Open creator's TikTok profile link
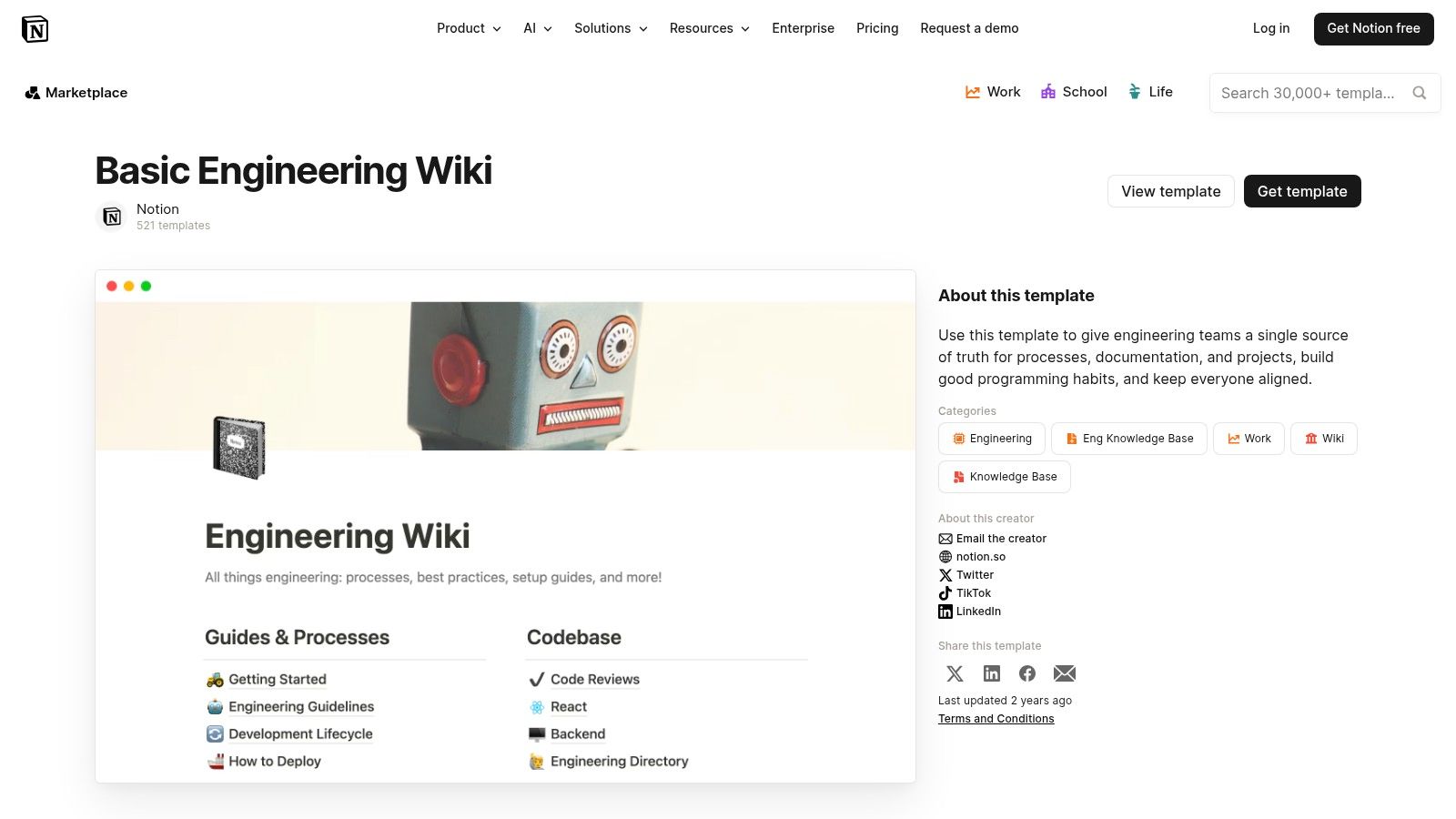1456x819 pixels. tap(965, 593)
